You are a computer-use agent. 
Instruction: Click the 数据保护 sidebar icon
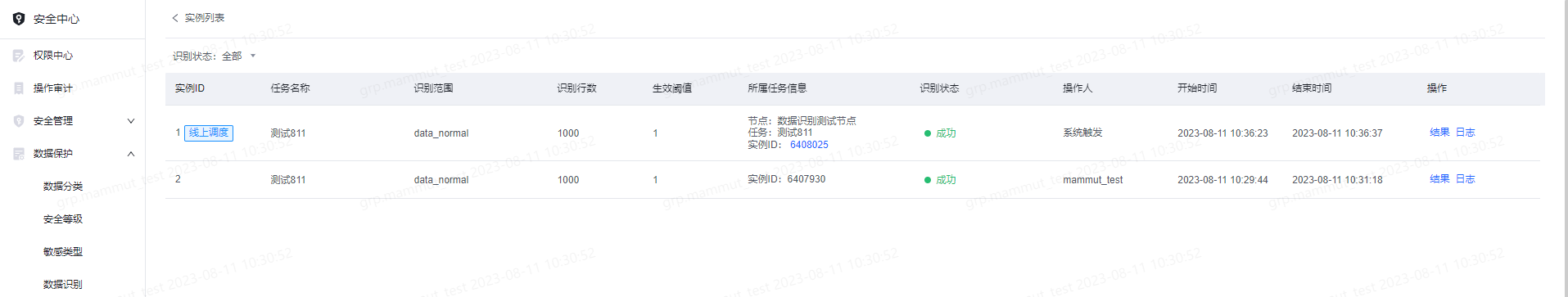pyautogui.click(x=19, y=154)
